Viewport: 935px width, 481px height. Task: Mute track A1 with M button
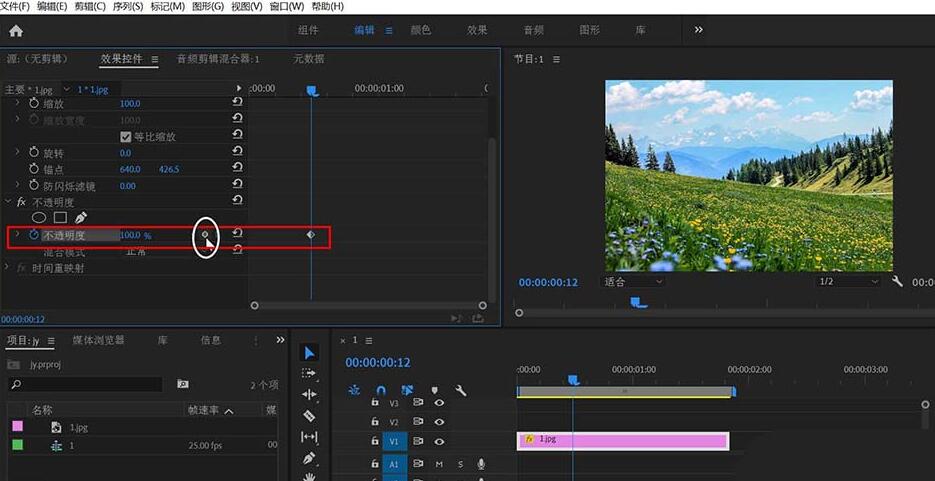click(x=439, y=464)
